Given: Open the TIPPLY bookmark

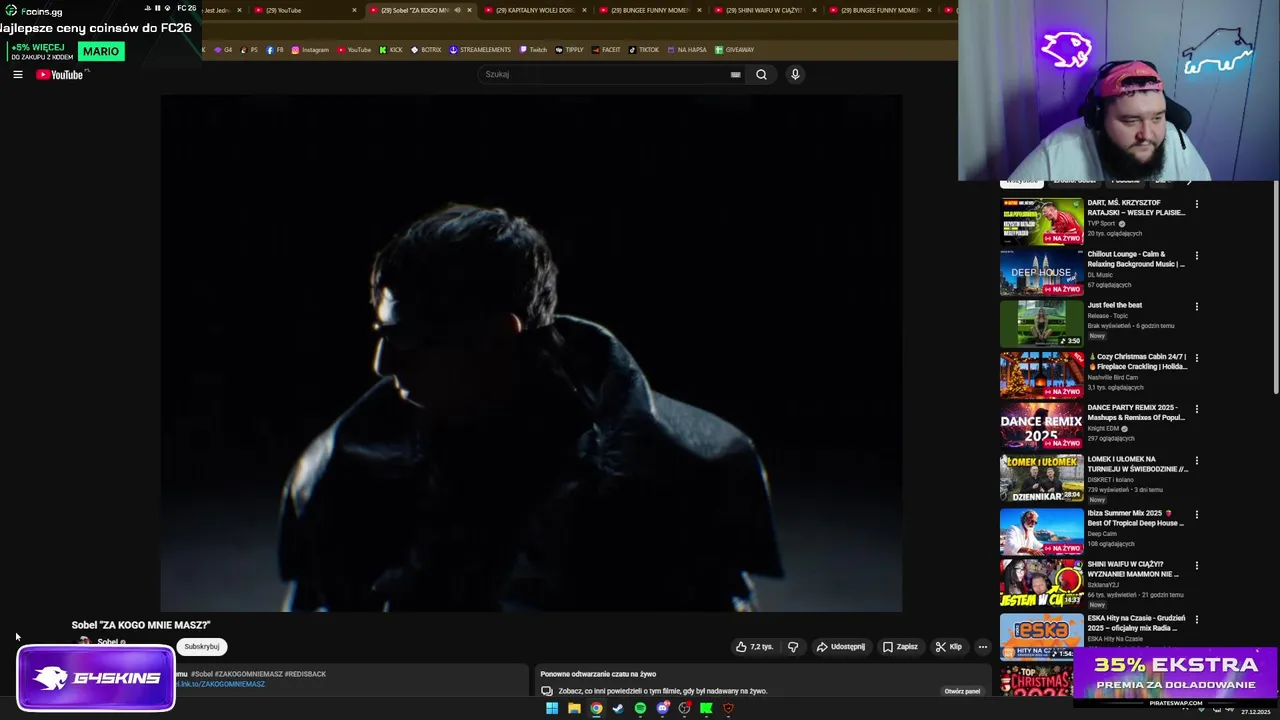Looking at the screenshot, I should [569, 49].
